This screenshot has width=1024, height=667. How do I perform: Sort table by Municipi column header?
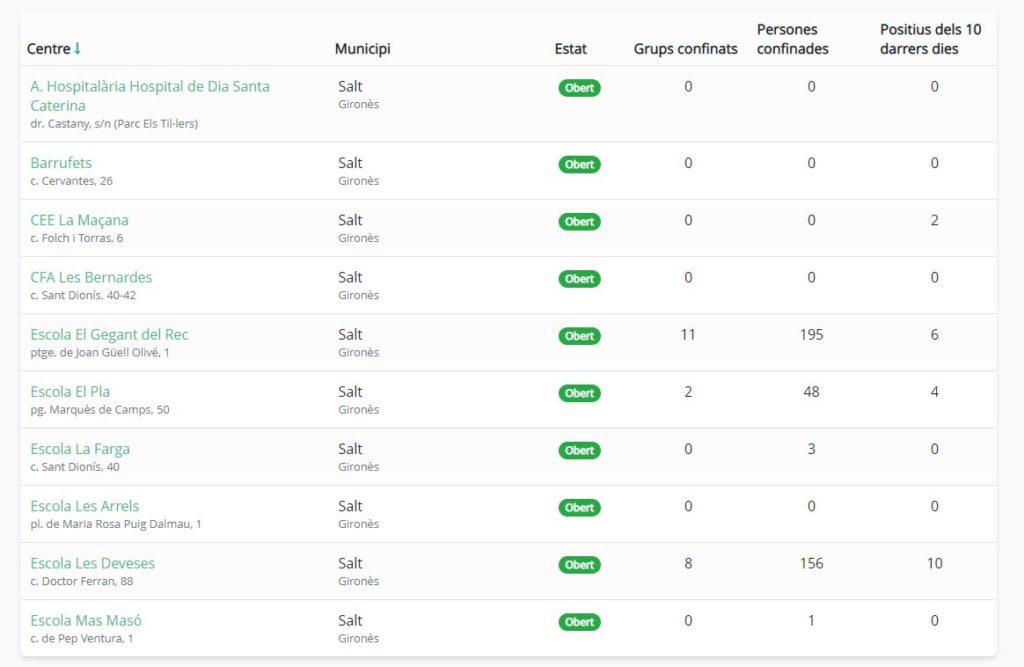(362, 49)
